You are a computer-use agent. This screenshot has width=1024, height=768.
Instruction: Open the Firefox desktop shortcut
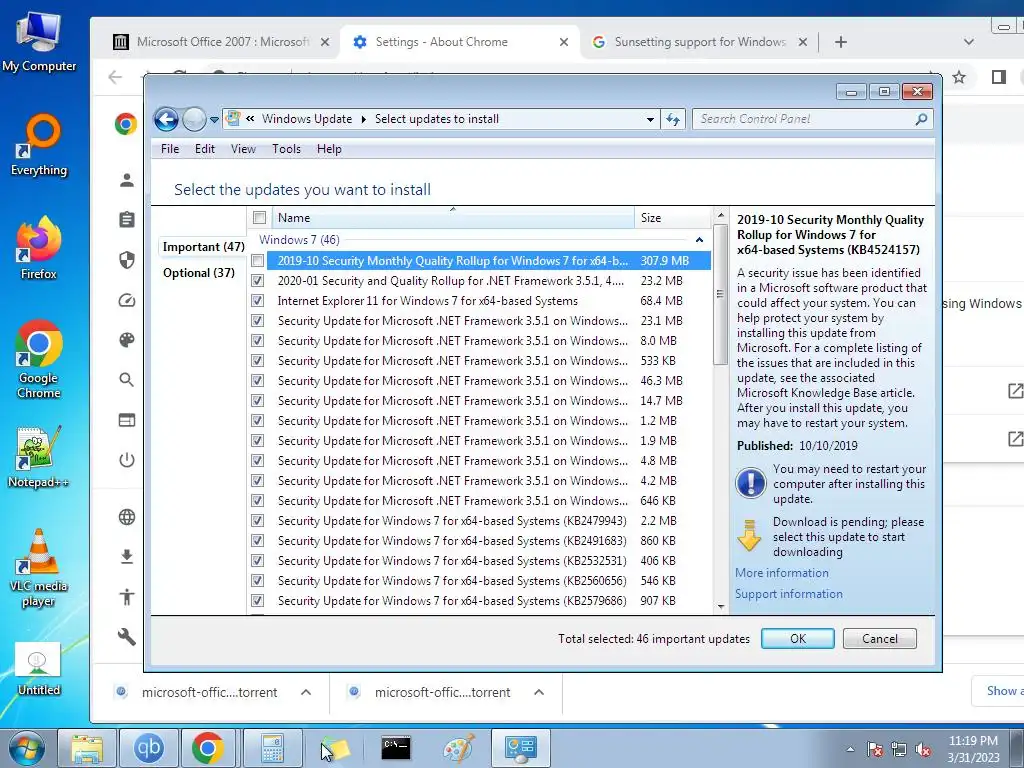coord(39,248)
